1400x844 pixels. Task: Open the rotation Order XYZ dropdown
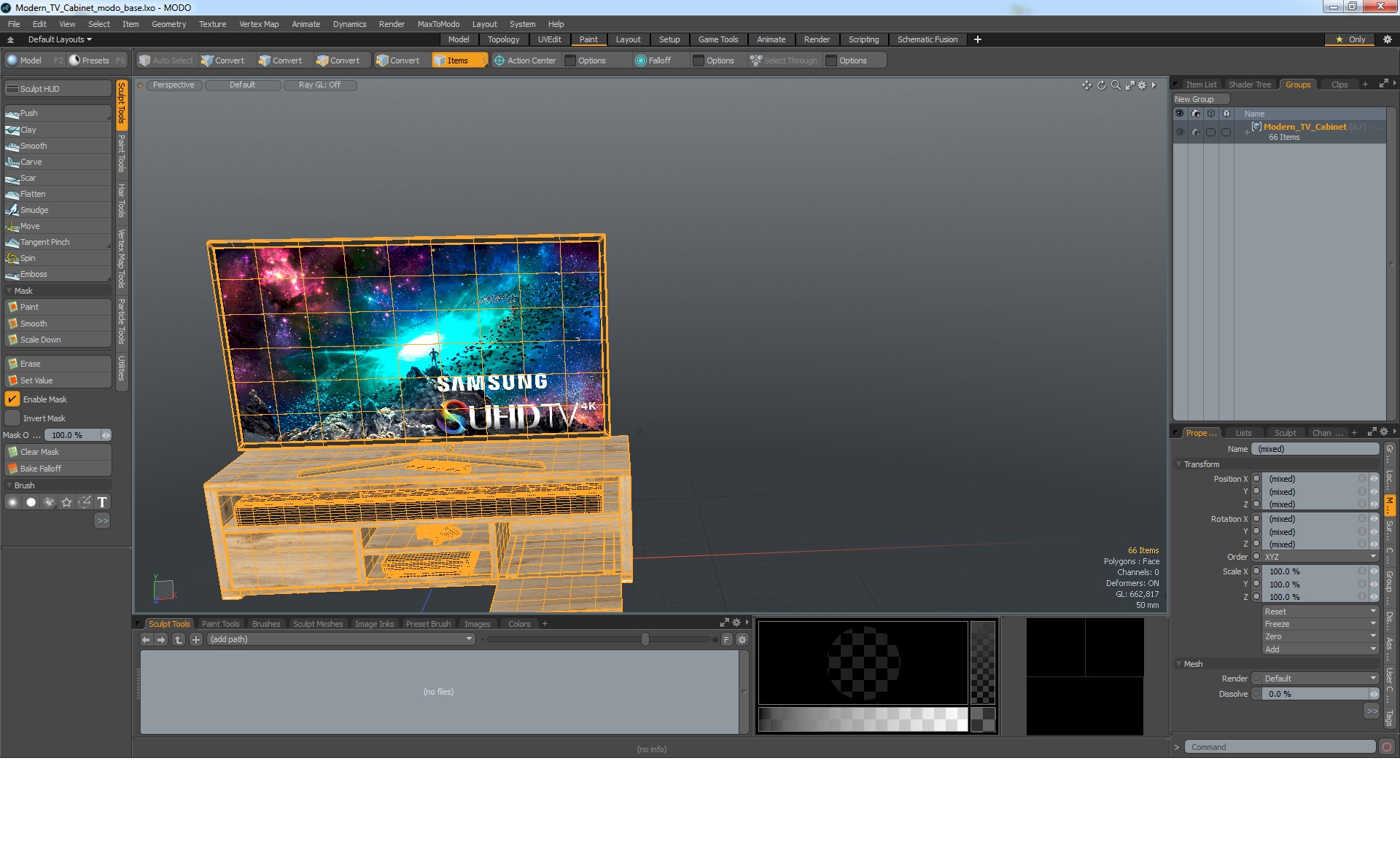[x=1320, y=557]
